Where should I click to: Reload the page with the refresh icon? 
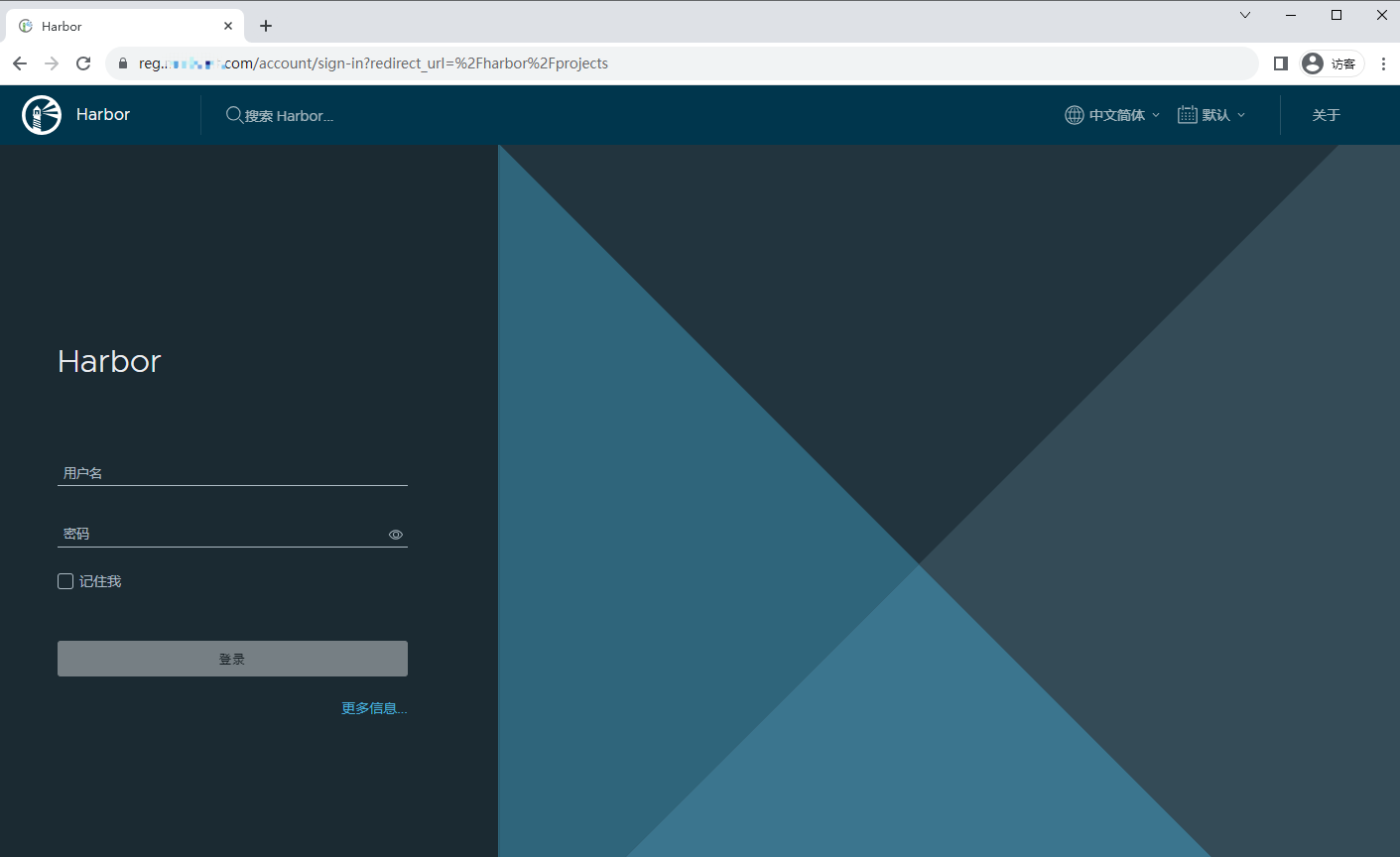tap(83, 63)
